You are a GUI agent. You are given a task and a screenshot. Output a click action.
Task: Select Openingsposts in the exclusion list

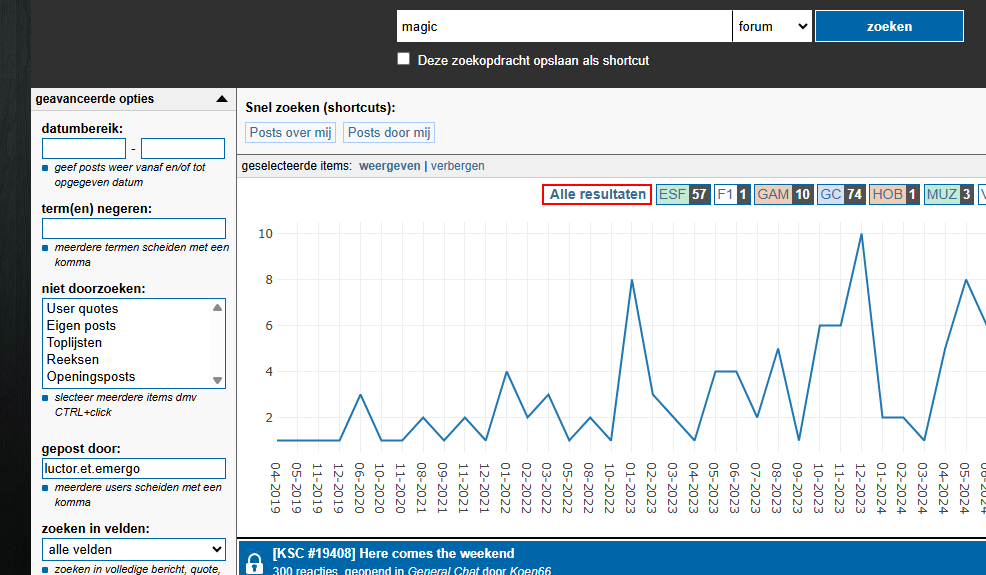(91, 376)
